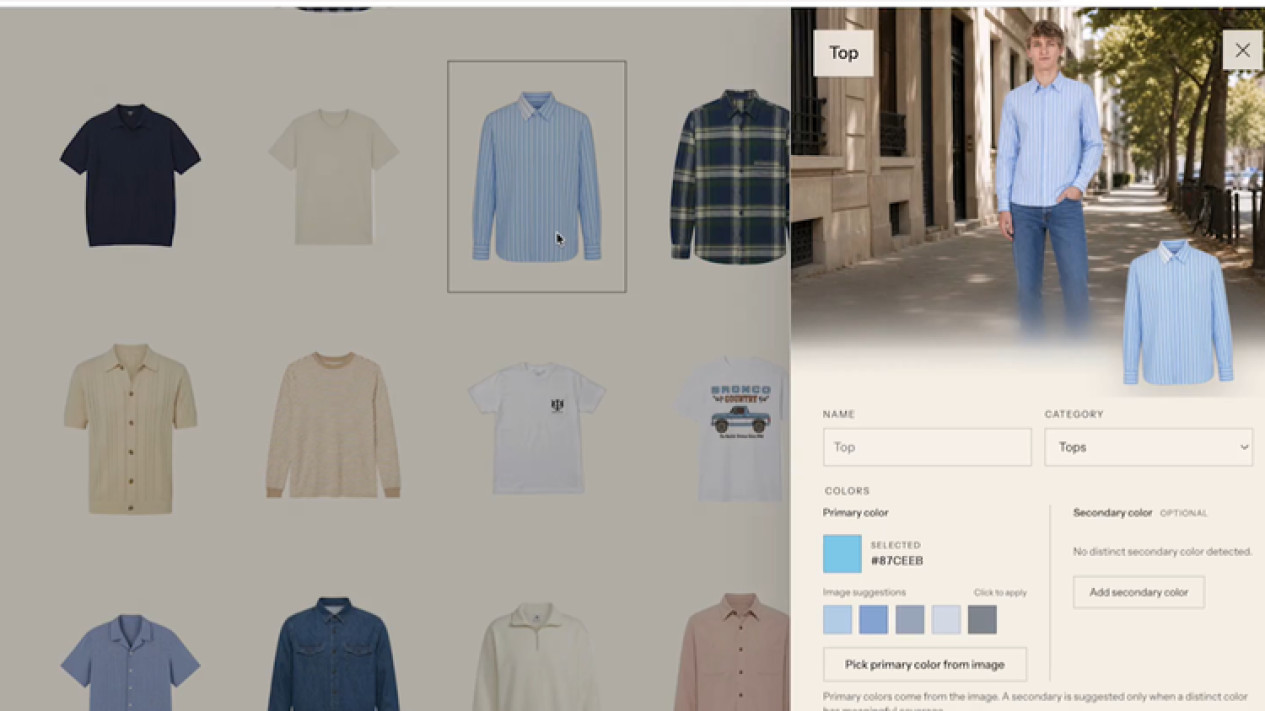1265x711 pixels.
Task: Close the item detail panel
Action: pyautogui.click(x=1242, y=50)
